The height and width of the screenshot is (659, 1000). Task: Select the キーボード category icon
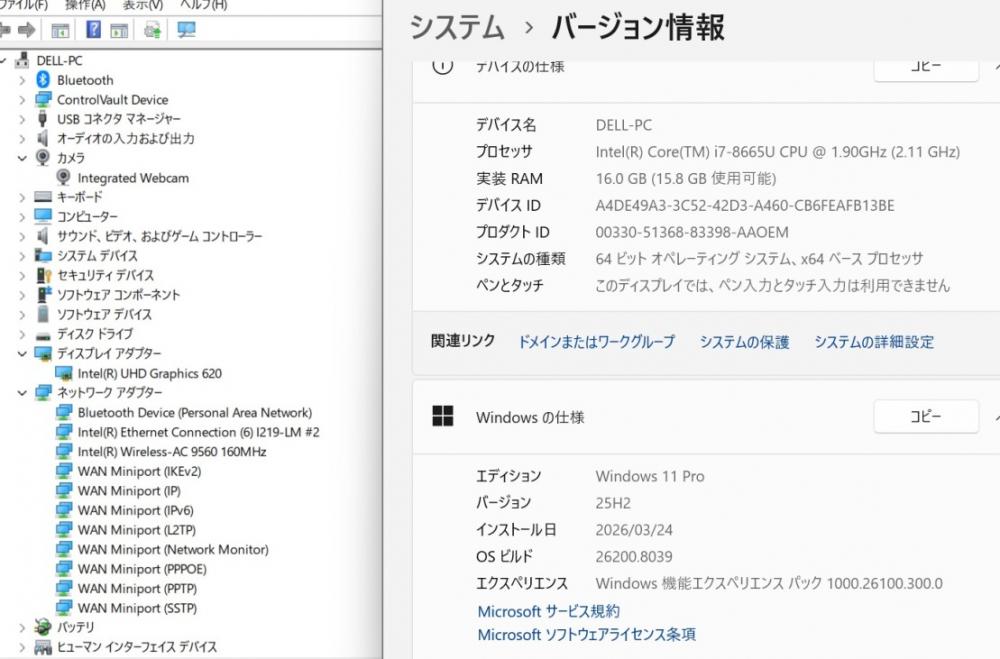tap(43, 196)
